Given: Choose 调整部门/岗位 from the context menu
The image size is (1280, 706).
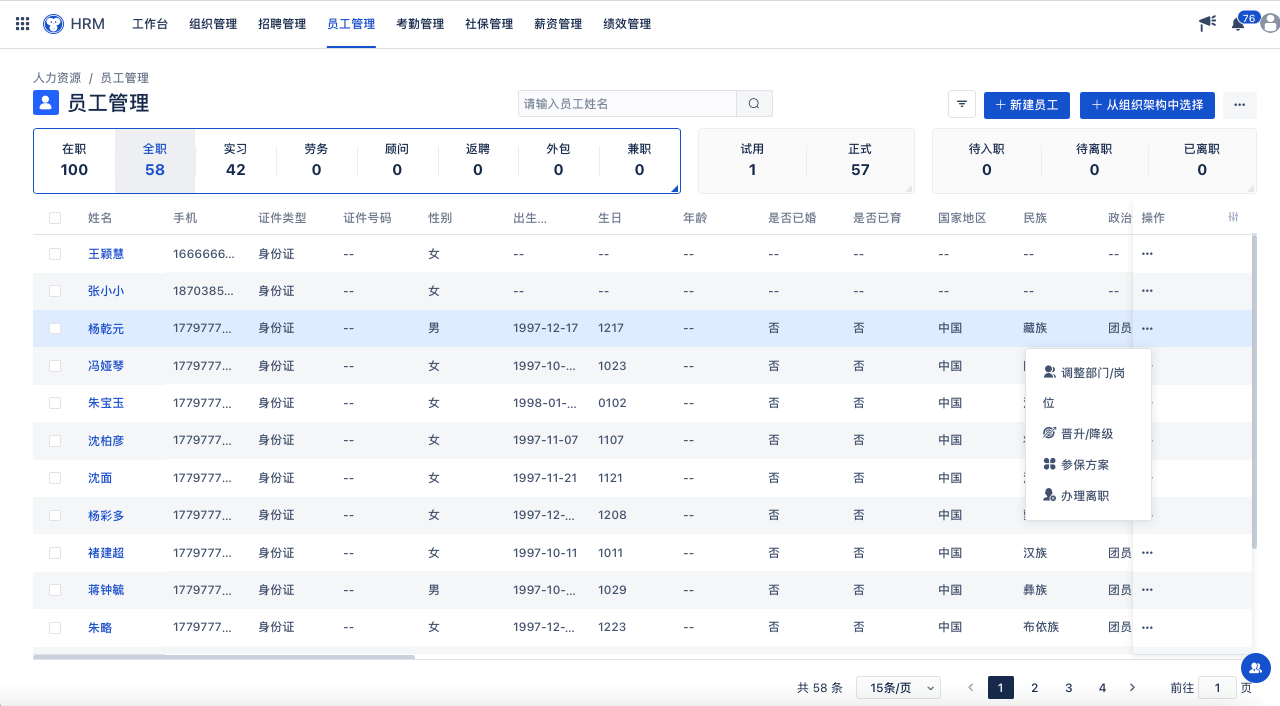Looking at the screenshot, I should (1088, 388).
